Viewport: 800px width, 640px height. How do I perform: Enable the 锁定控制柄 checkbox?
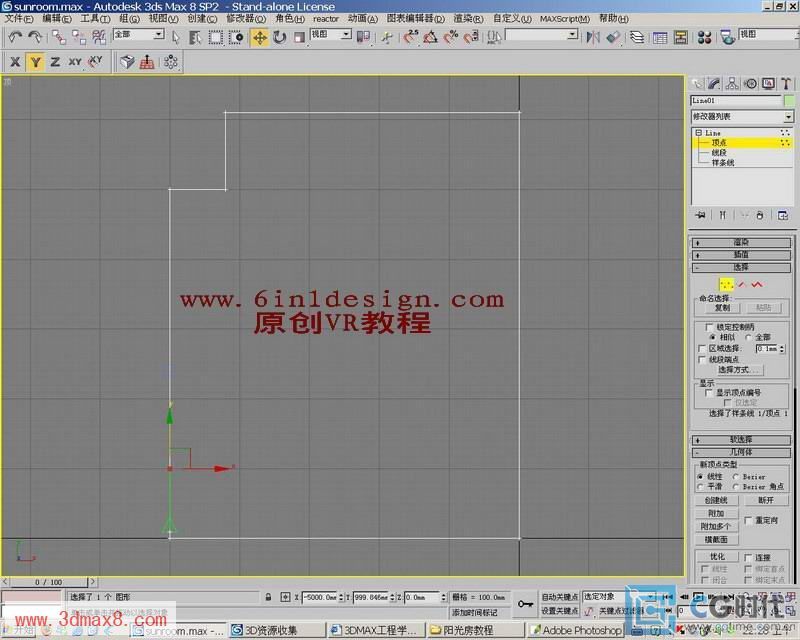pyautogui.click(x=709, y=327)
